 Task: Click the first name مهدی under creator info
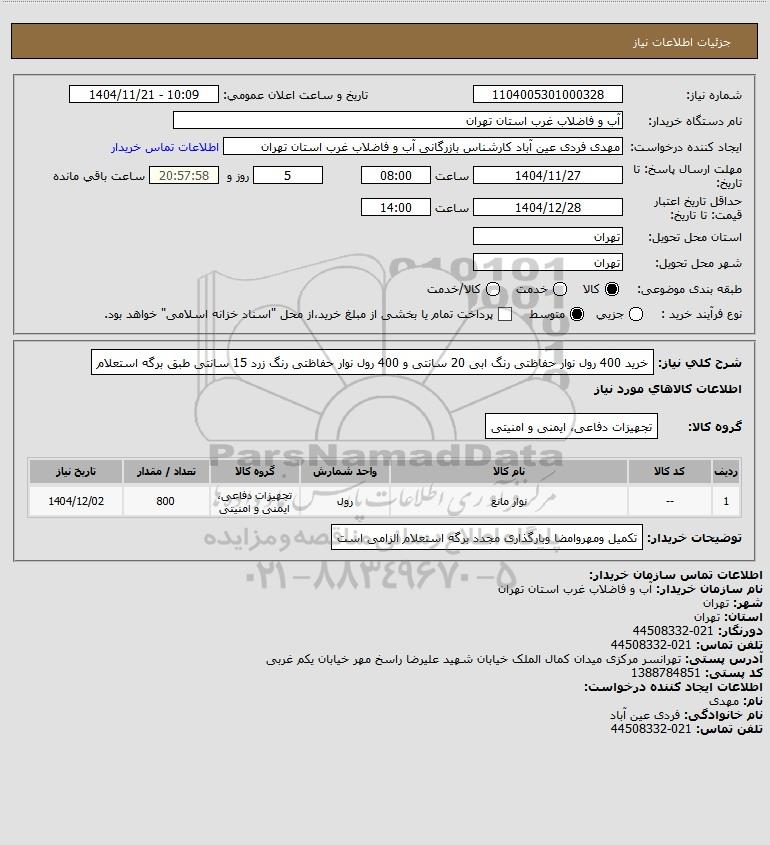[723, 701]
